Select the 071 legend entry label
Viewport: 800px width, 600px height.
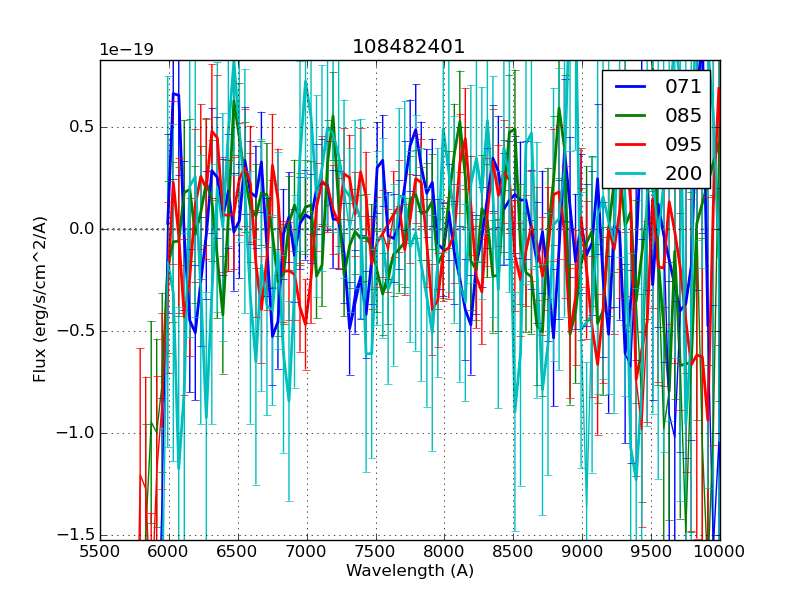[683, 87]
